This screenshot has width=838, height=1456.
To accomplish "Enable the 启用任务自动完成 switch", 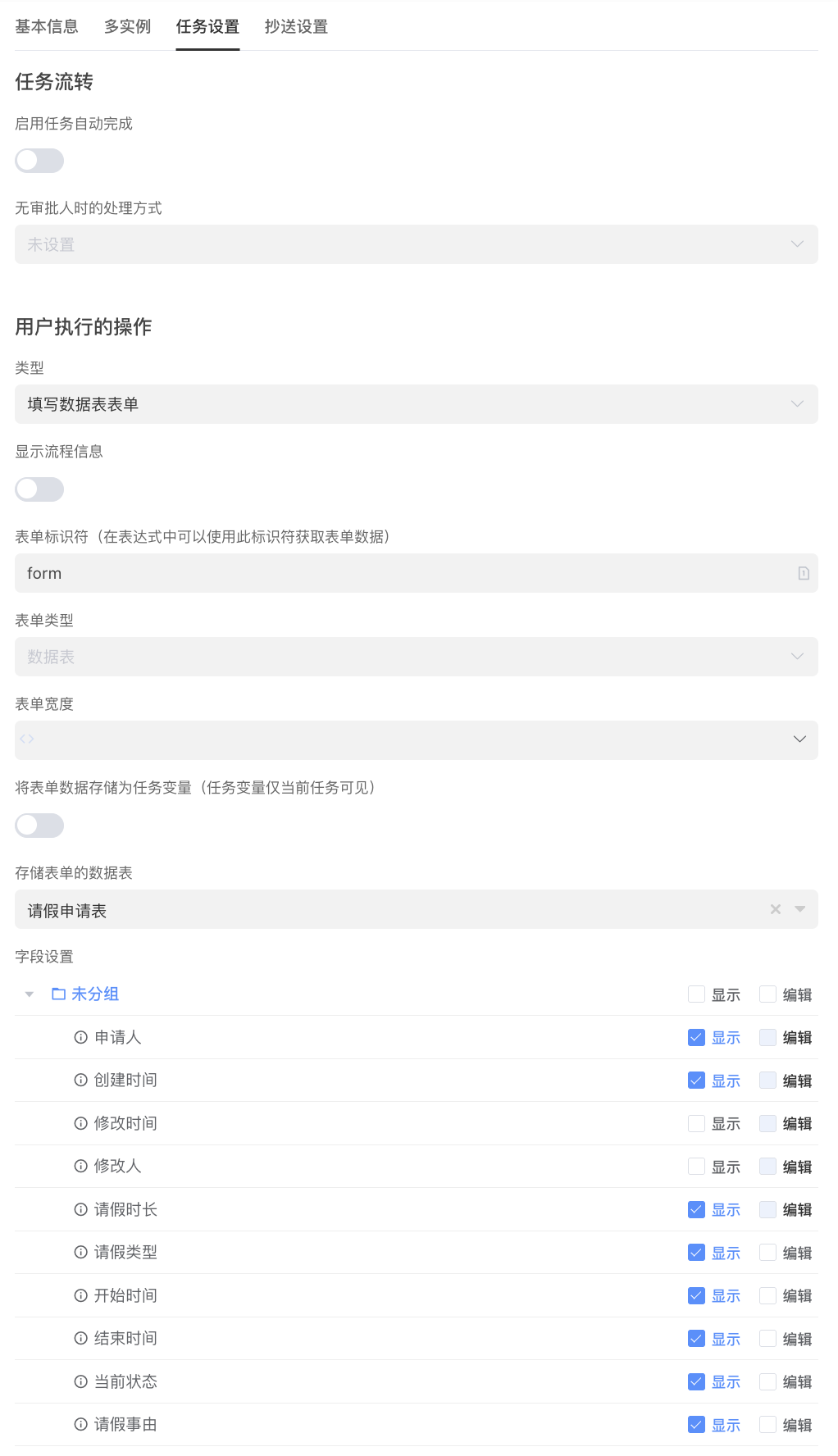I will 39,161.
